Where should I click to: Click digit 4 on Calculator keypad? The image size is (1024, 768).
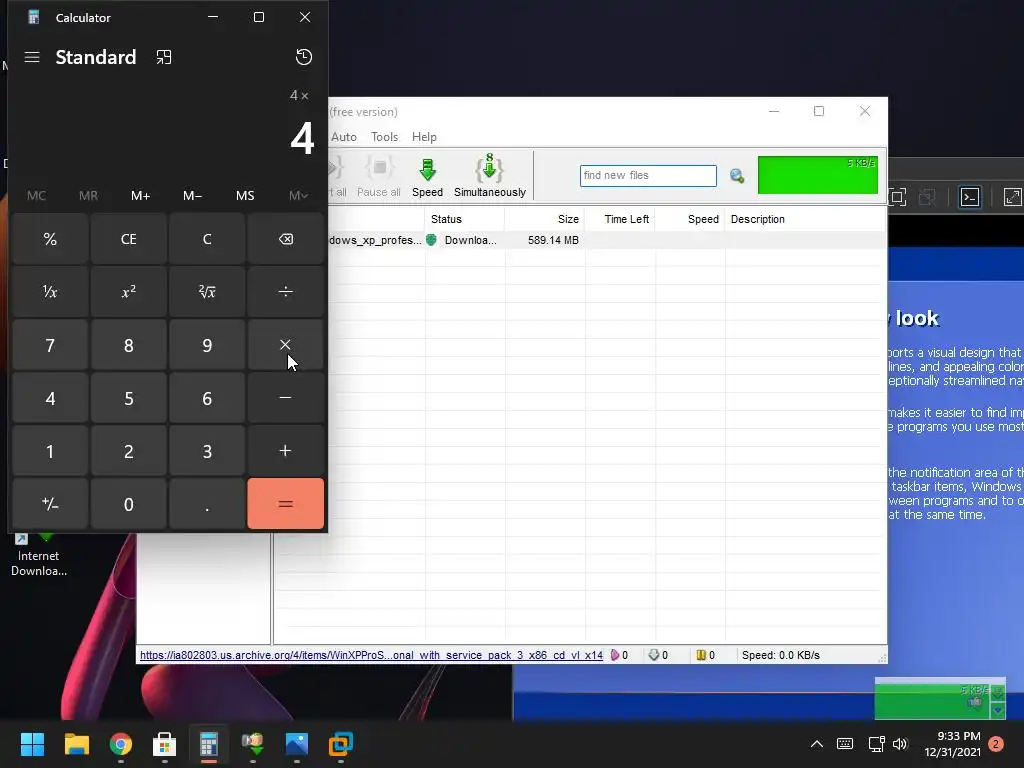click(x=50, y=398)
